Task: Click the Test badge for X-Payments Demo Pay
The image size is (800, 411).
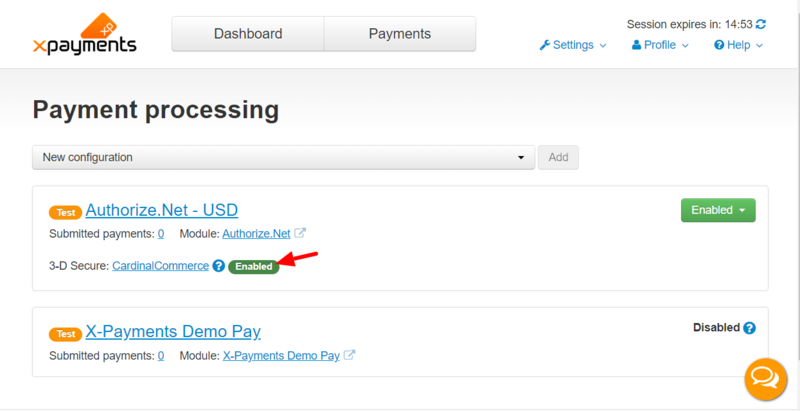Action: tap(65, 334)
